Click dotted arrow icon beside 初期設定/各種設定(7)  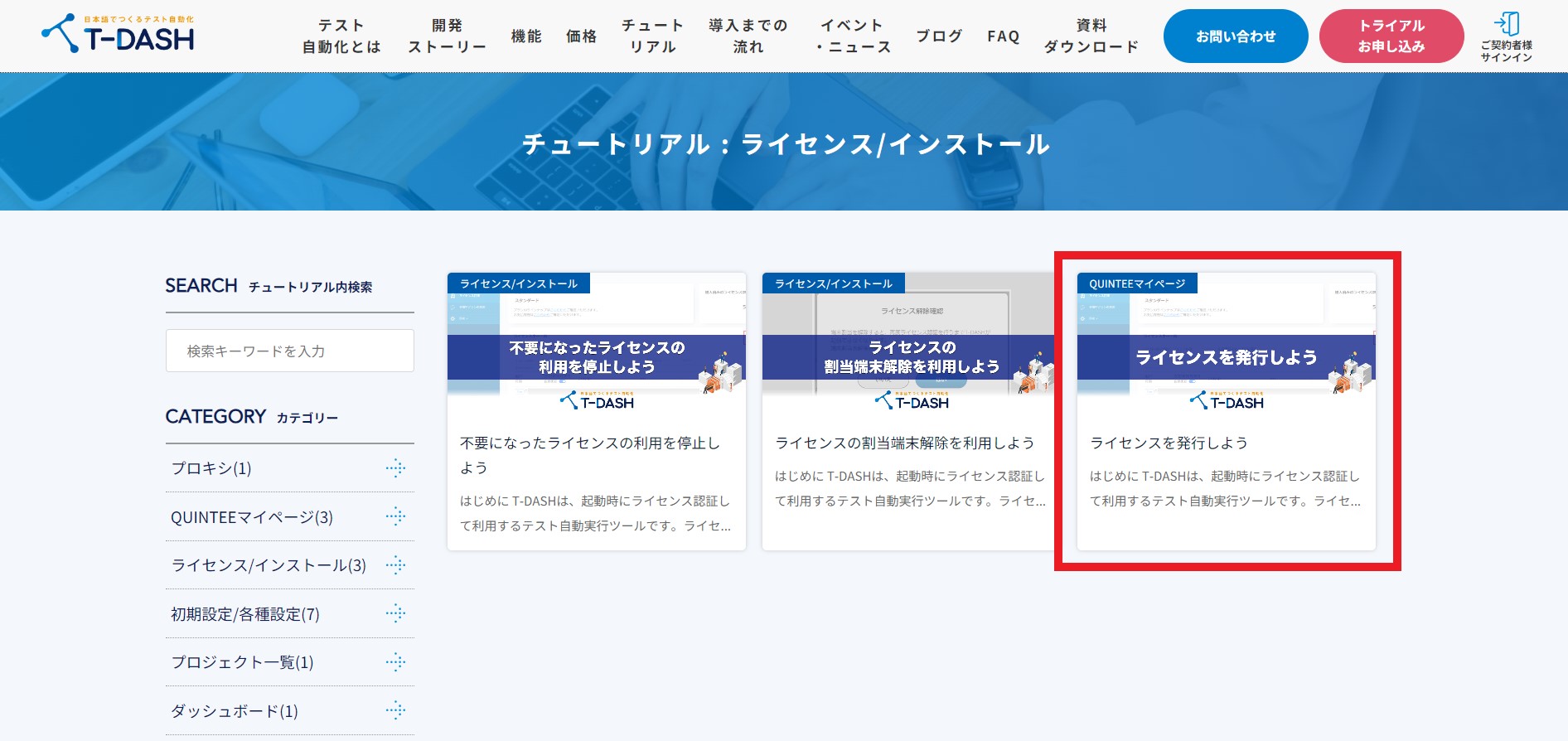395,613
